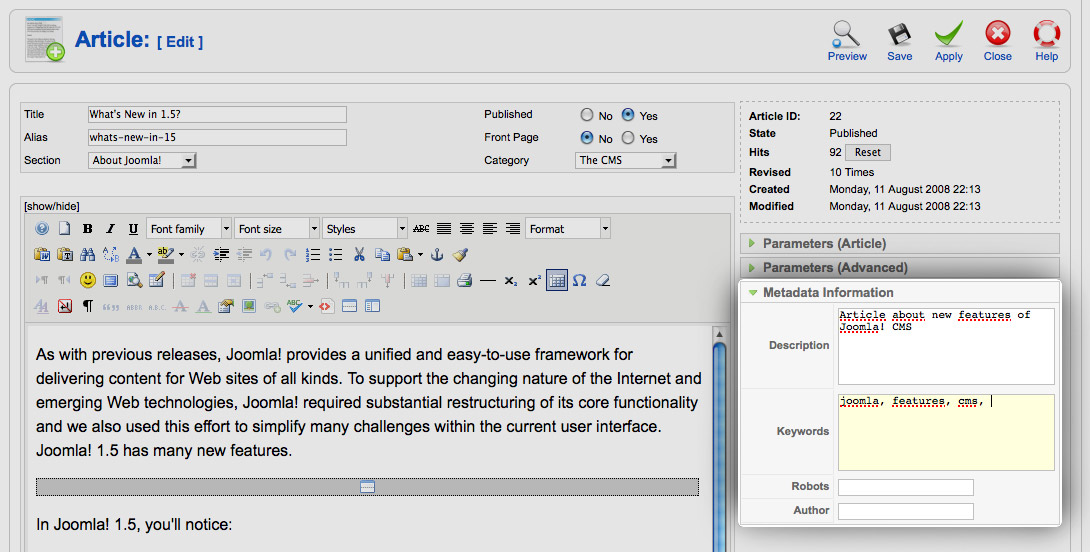Image resolution: width=1090 pixels, height=552 pixels.
Task: Click Paste as Plain Text icon
Action: pos(65,254)
